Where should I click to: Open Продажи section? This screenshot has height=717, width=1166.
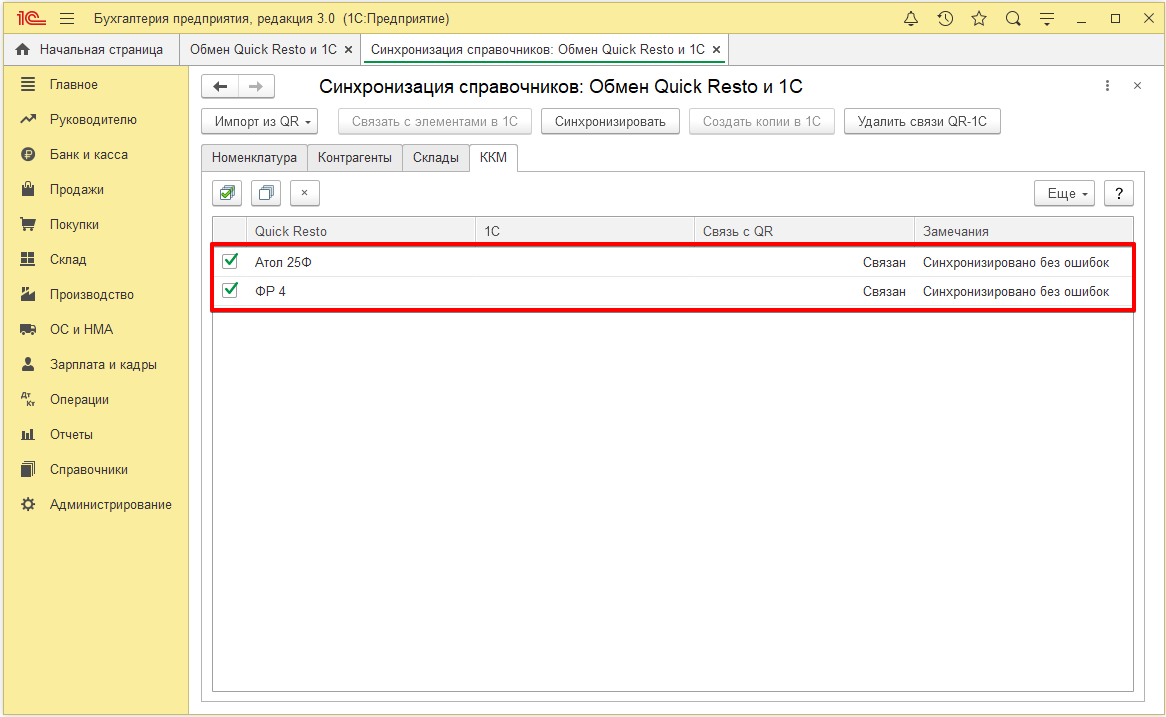(x=77, y=190)
